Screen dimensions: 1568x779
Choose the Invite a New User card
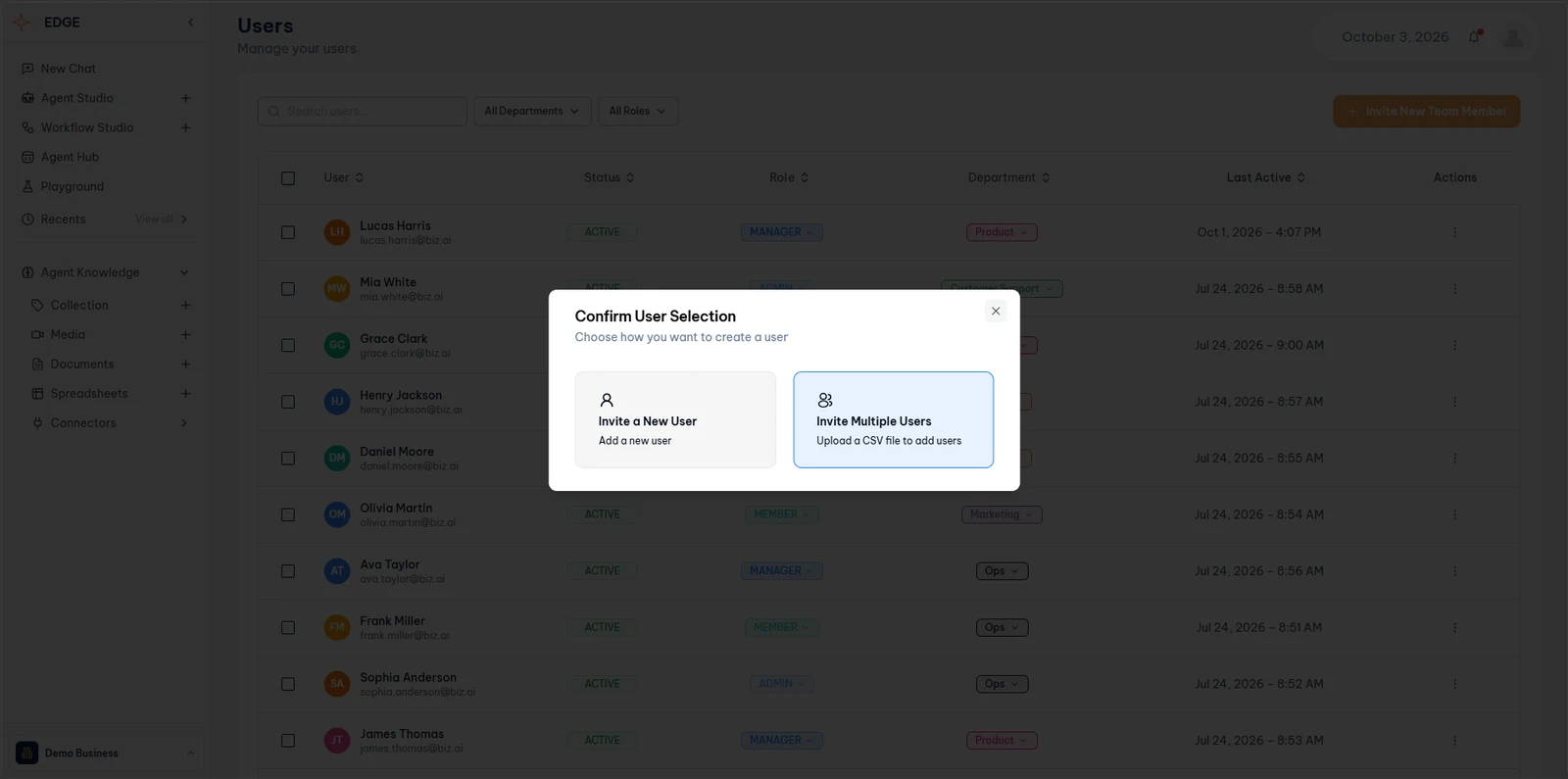pos(675,419)
